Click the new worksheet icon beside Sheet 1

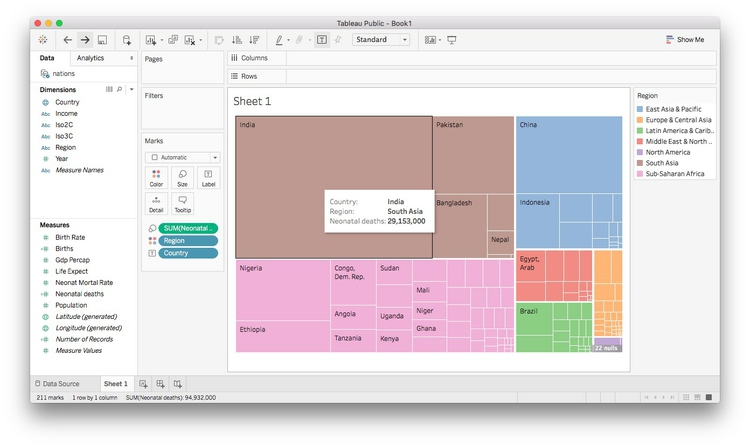tap(143, 384)
